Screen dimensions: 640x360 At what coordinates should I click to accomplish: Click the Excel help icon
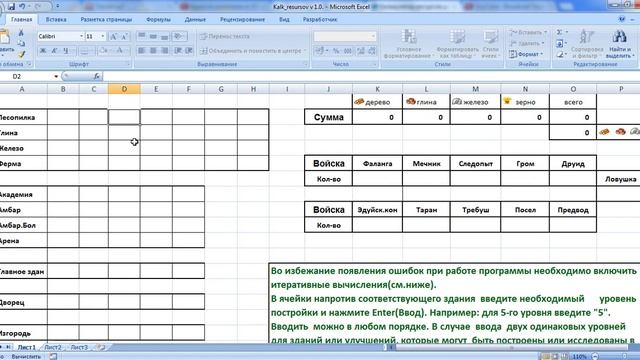point(622,19)
